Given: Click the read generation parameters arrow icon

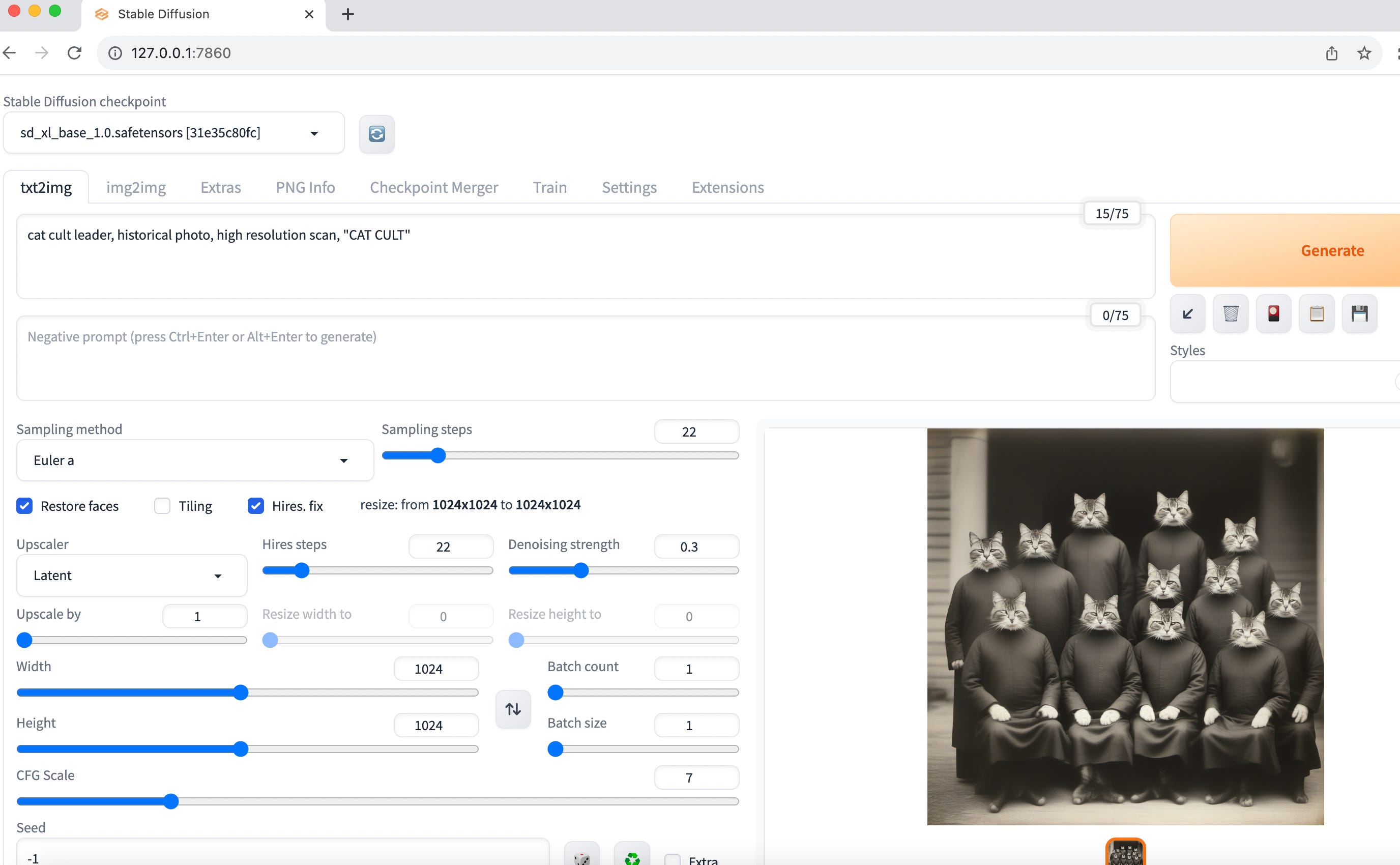Looking at the screenshot, I should coord(1187,313).
